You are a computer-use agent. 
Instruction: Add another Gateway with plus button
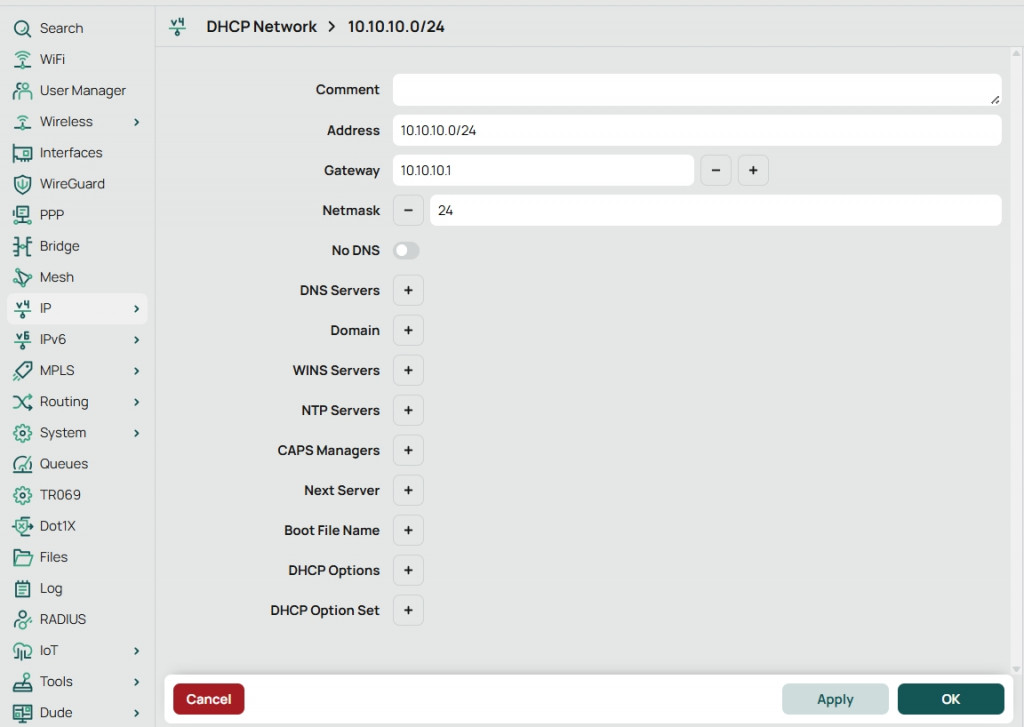pyautogui.click(x=753, y=170)
